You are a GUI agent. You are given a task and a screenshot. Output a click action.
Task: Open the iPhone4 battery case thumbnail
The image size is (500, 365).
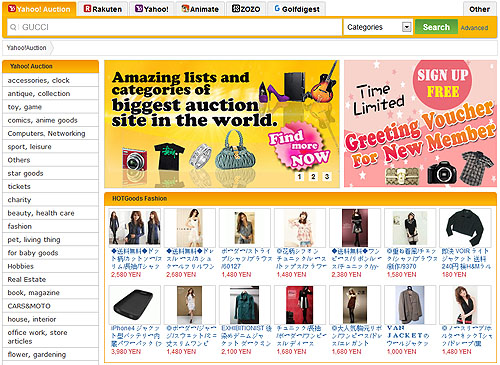[x=135, y=305]
